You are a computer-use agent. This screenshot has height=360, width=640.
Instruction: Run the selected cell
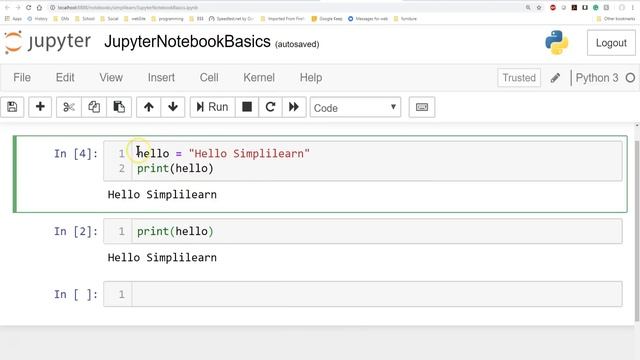click(x=212, y=107)
